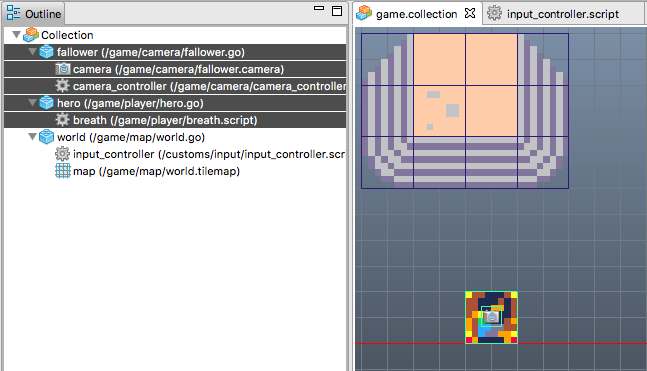The height and width of the screenshot is (371, 647).
Task: Select the camera component icon in Outline
Action: click(63, 69)
